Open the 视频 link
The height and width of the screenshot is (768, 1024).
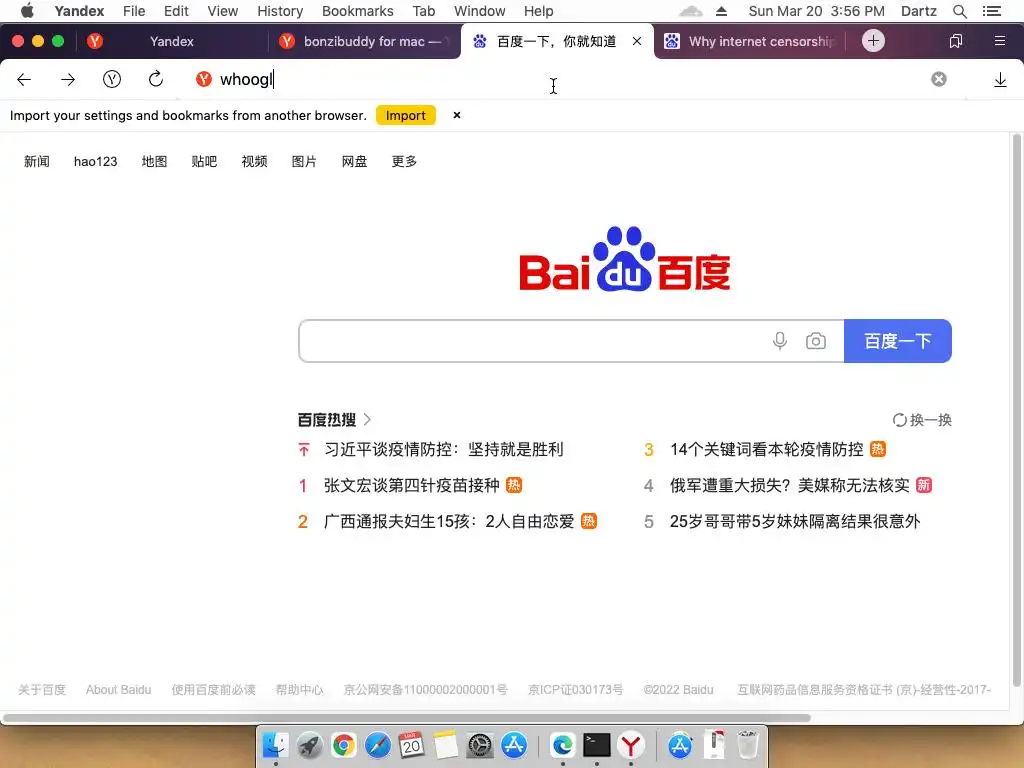(x=254, y=161)
